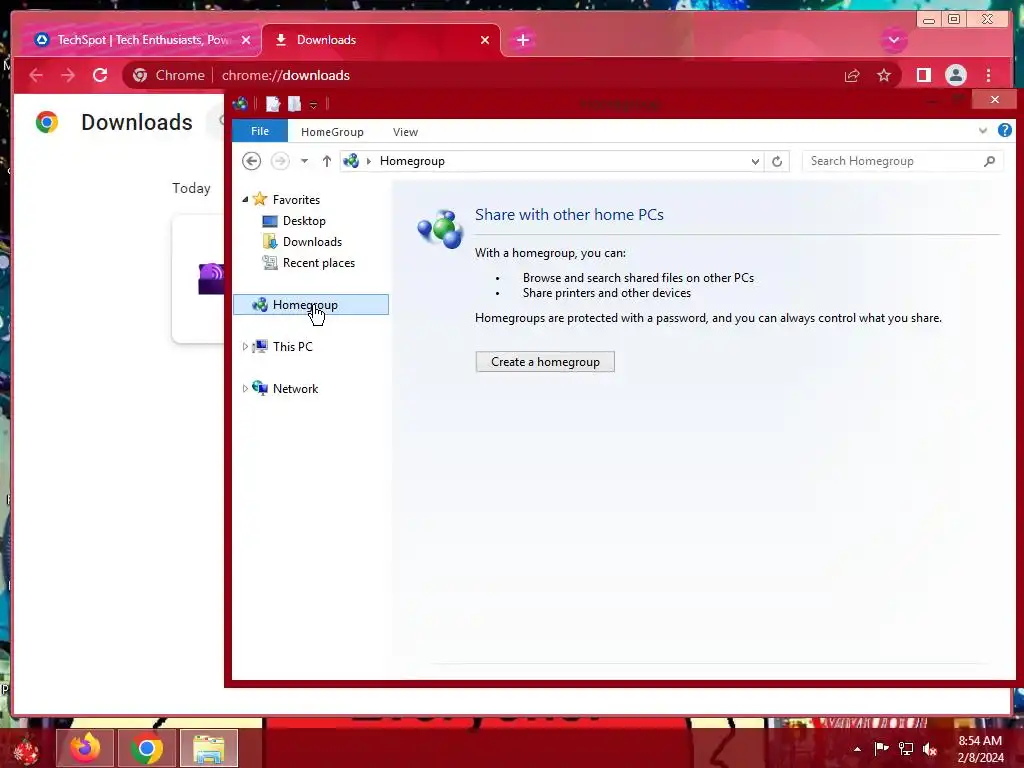1024x768 pixels.
Task: Refresh the Homegroup folder view
Action: [x=777, y=161]
